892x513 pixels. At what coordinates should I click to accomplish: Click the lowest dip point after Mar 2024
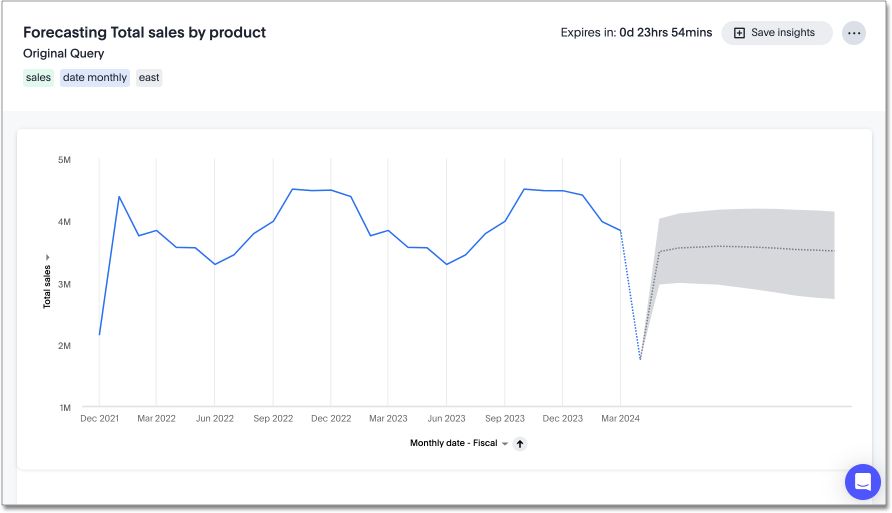coord(640,359)
